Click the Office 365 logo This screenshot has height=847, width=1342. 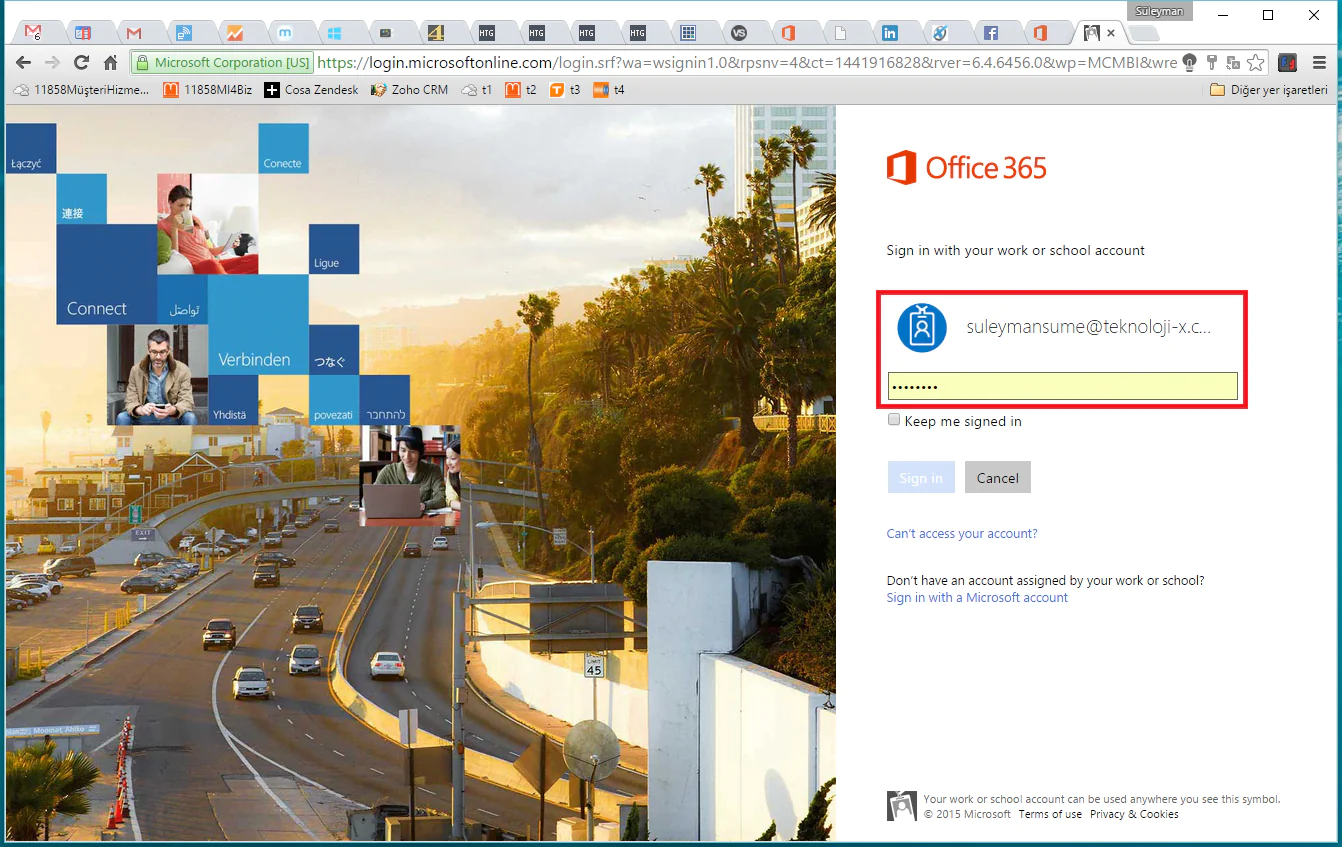965,167
